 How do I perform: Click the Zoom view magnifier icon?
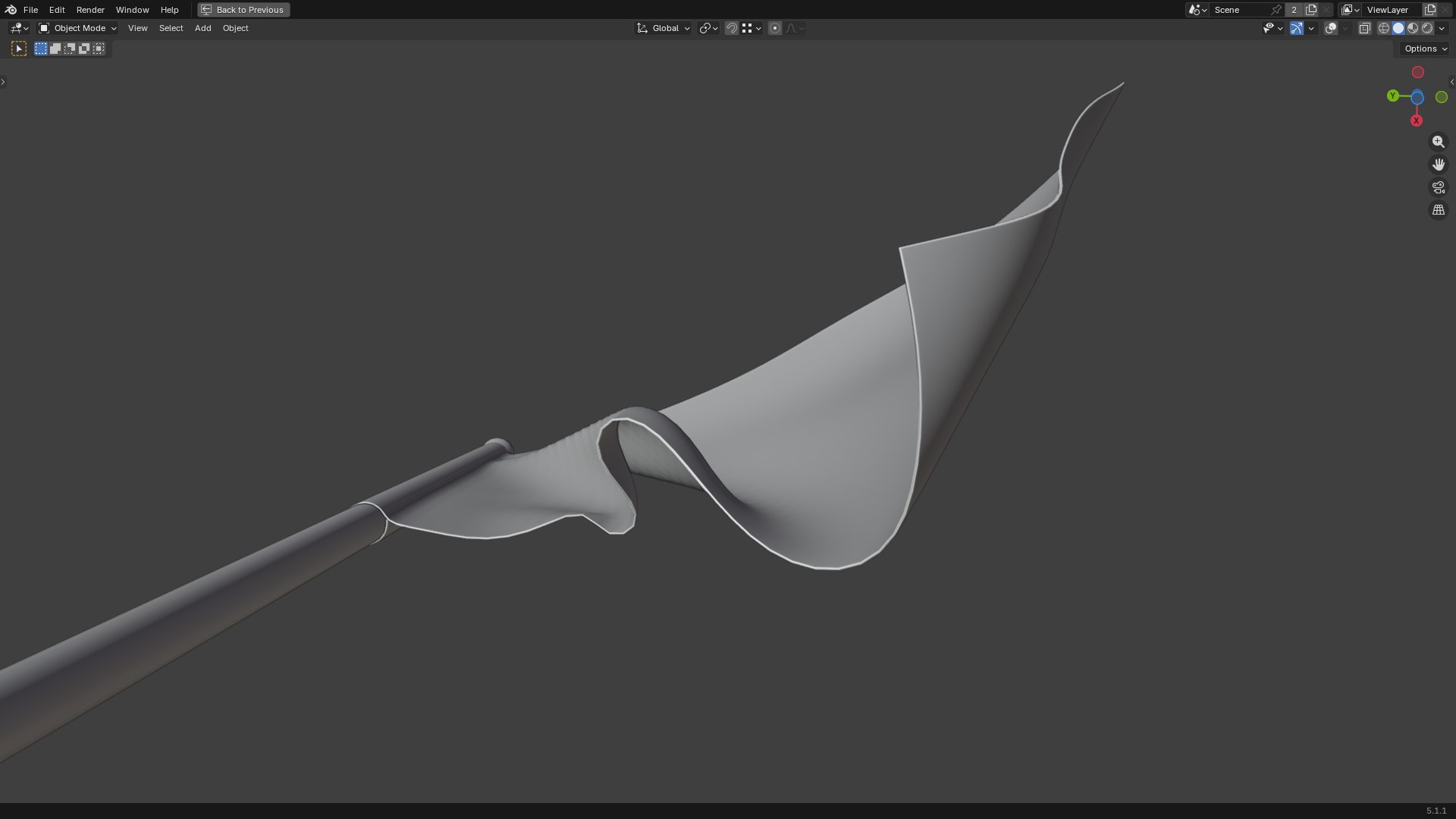pyautogui.click(x=1438, y=142)
